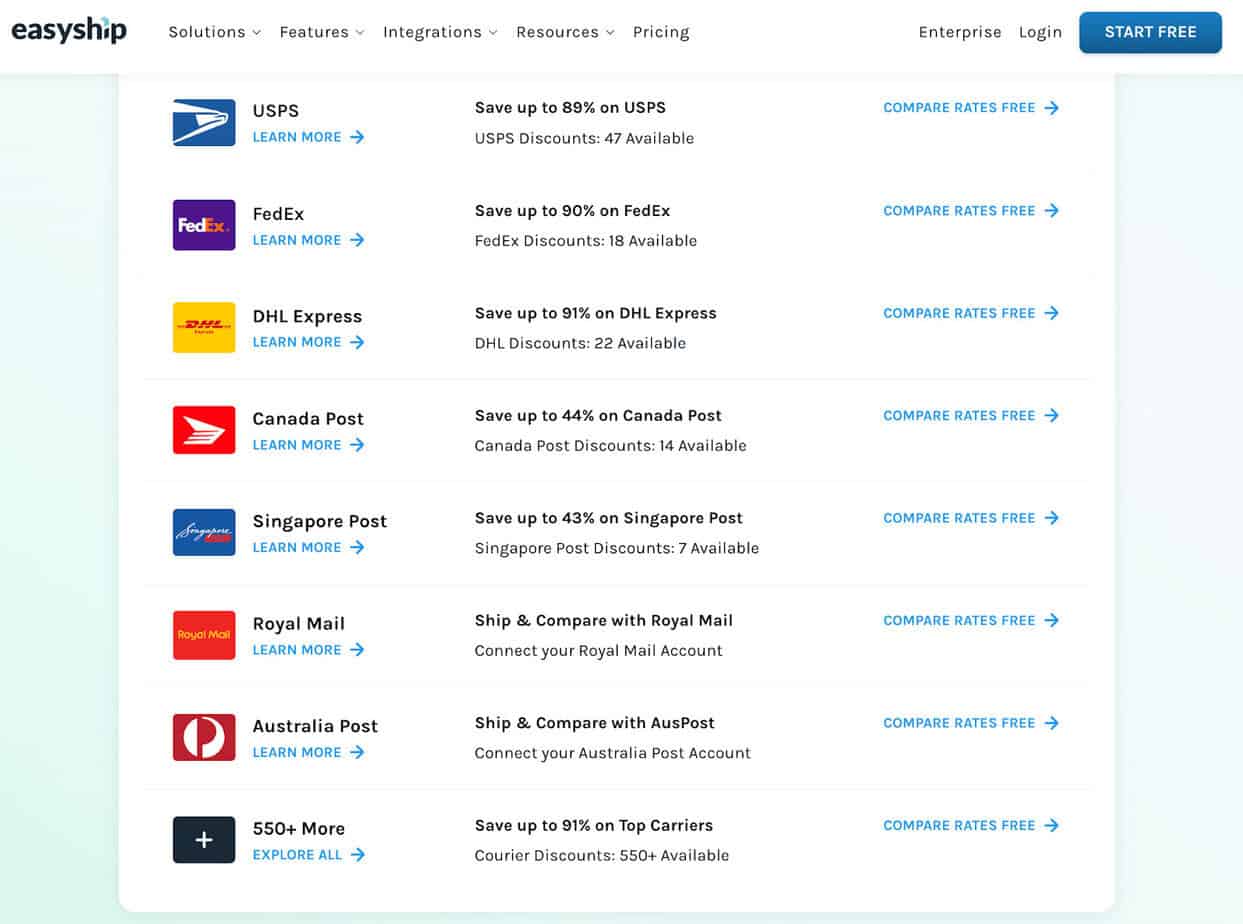
Task: Click the 550+ More plus icon
Action: tap(203, 840)
